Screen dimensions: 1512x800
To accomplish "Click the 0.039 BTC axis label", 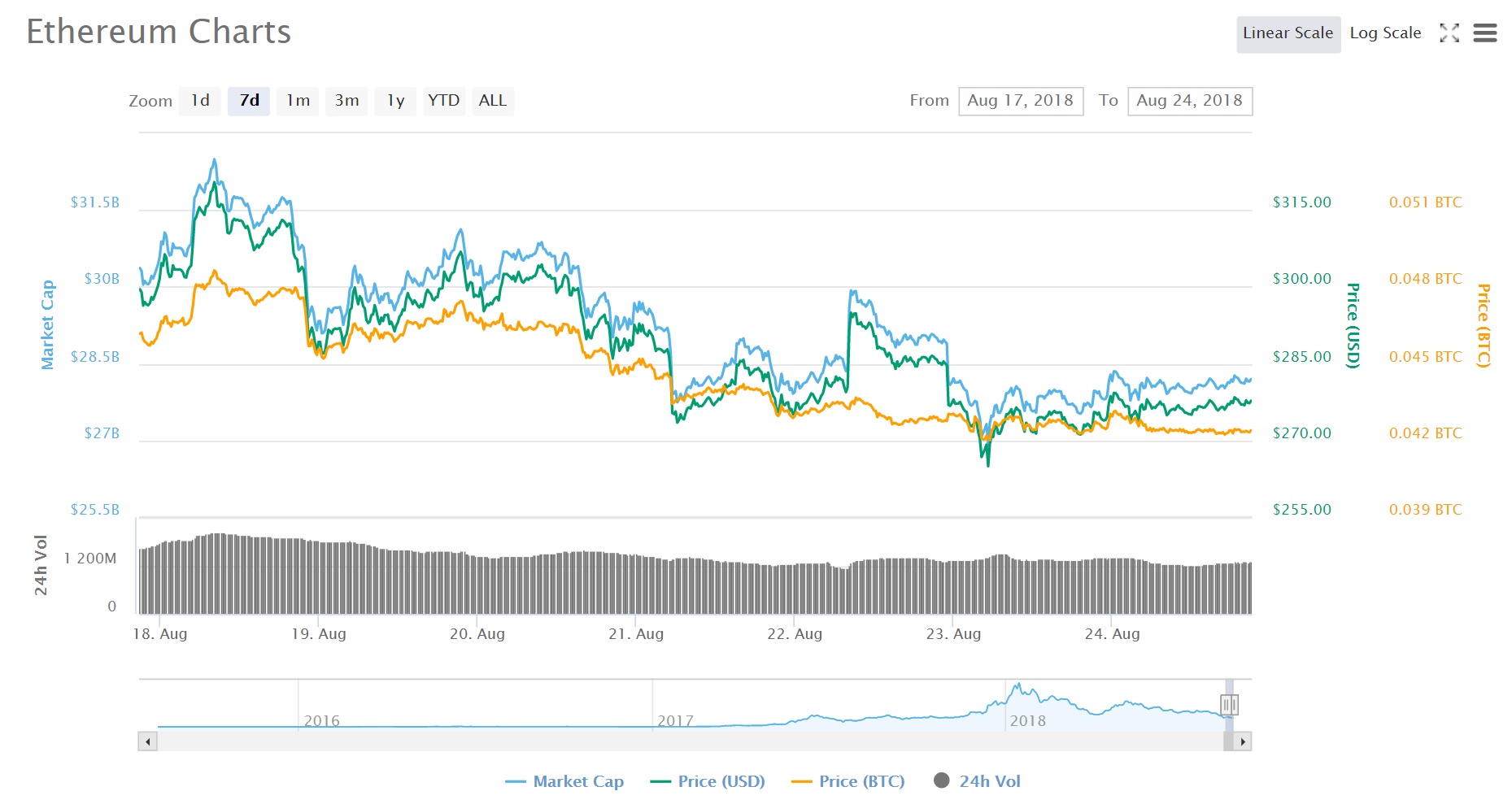I will pos(1426,510).
